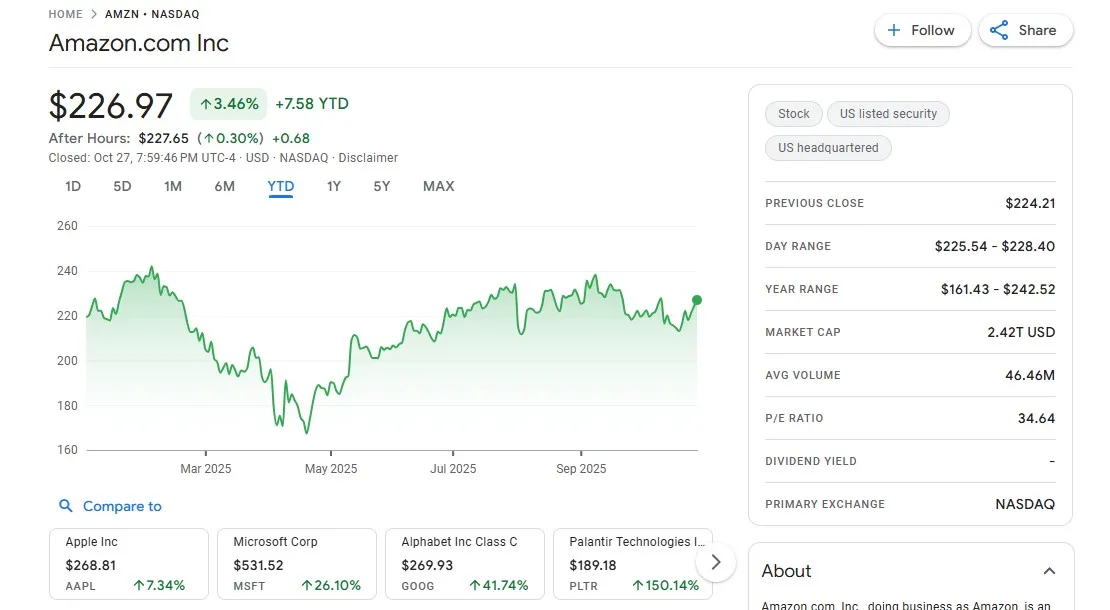Click the plus icon on the Follow button
The height and width of the screenshot is (610, 1110).
click(x=893, y=30)
